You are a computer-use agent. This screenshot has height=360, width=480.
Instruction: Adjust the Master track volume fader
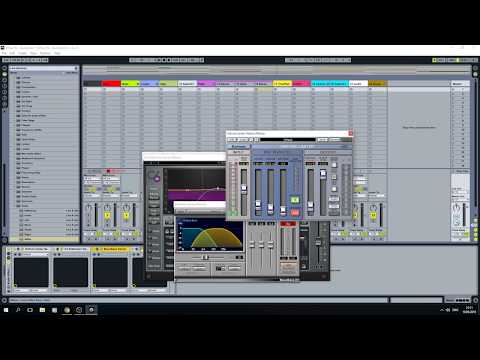coord(464,214)
